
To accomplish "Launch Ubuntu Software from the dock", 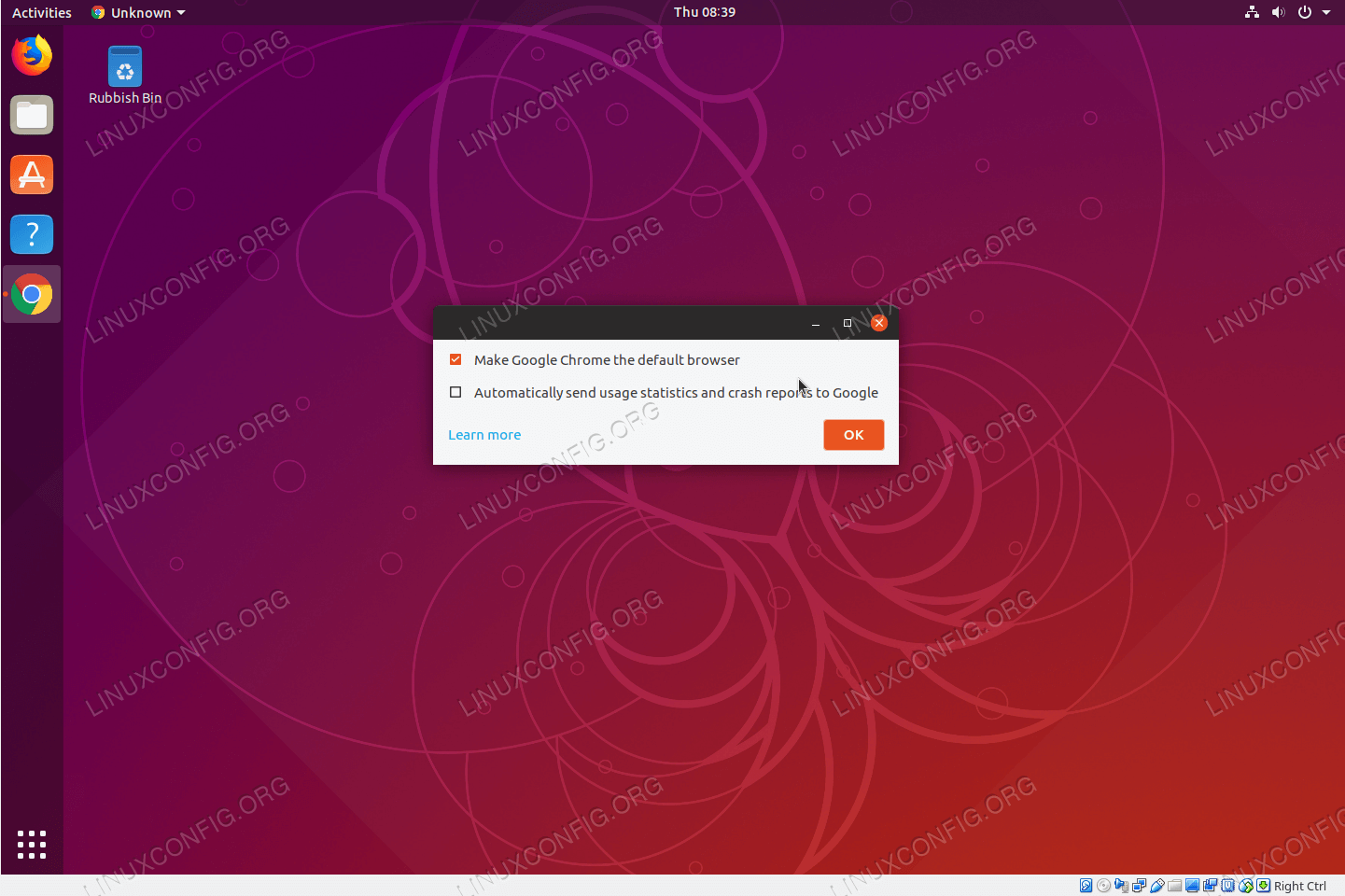I will (x=32, y=175).
